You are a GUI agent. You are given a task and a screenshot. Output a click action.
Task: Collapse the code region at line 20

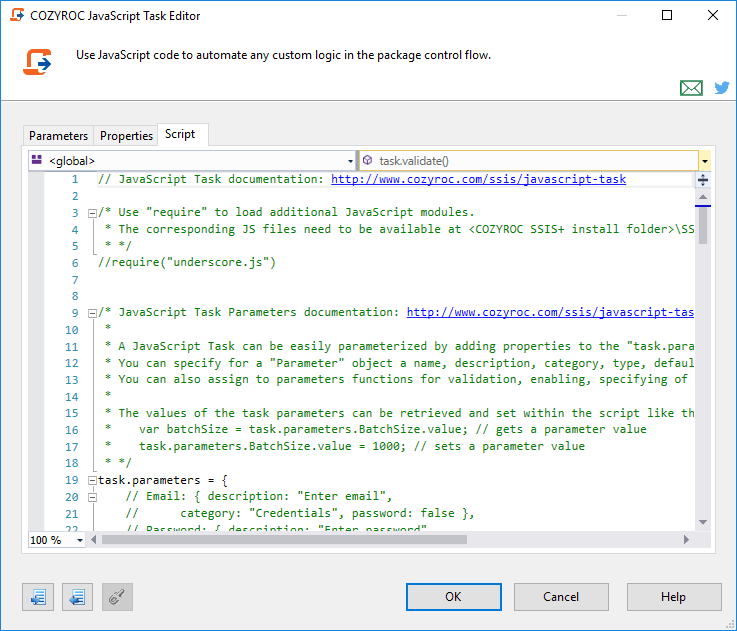(92, 497)
